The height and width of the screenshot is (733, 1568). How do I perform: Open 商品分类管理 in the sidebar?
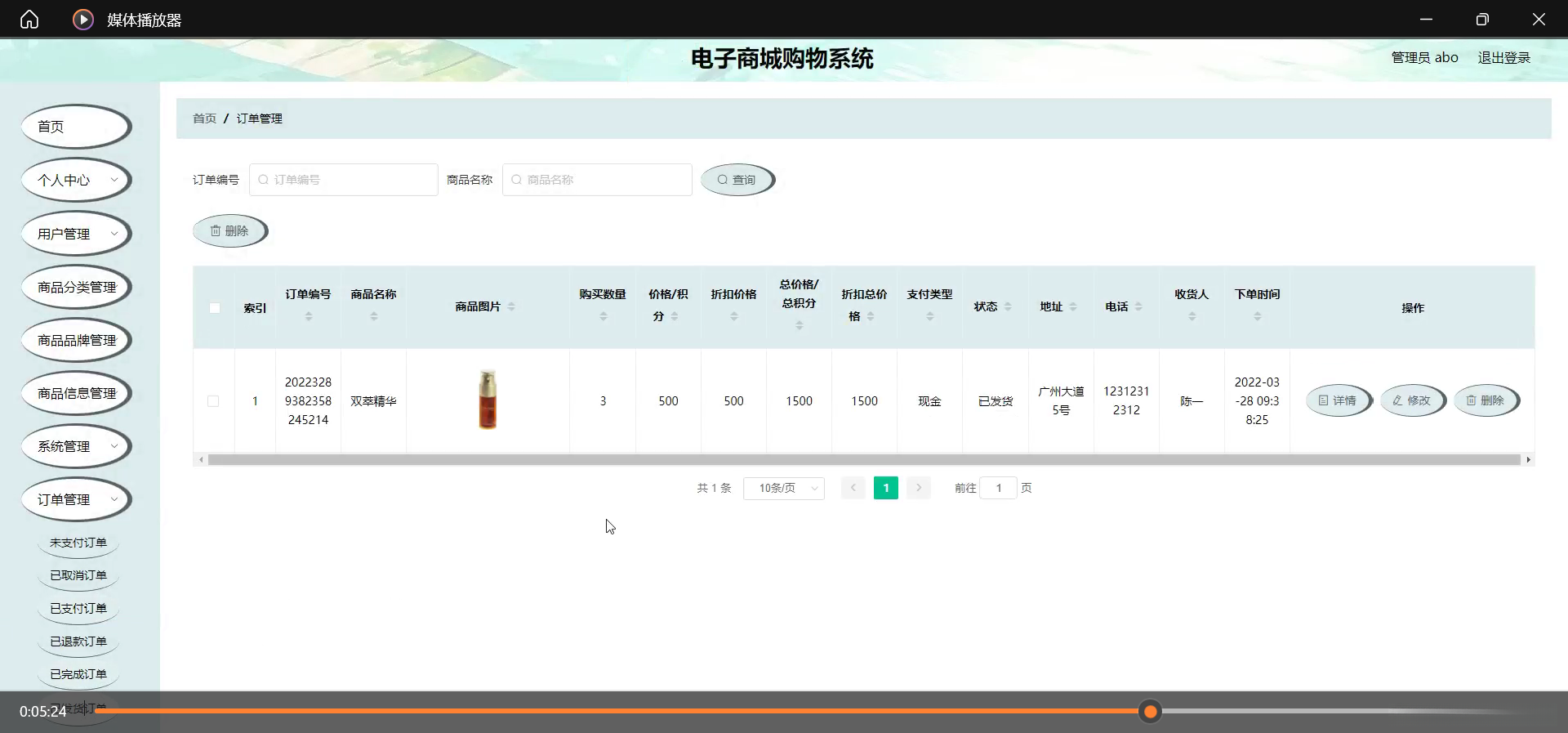tap(76, 287)
